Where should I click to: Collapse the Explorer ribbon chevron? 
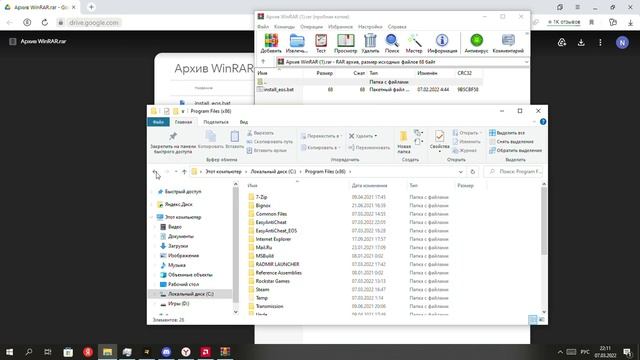(x=534, y=122)
